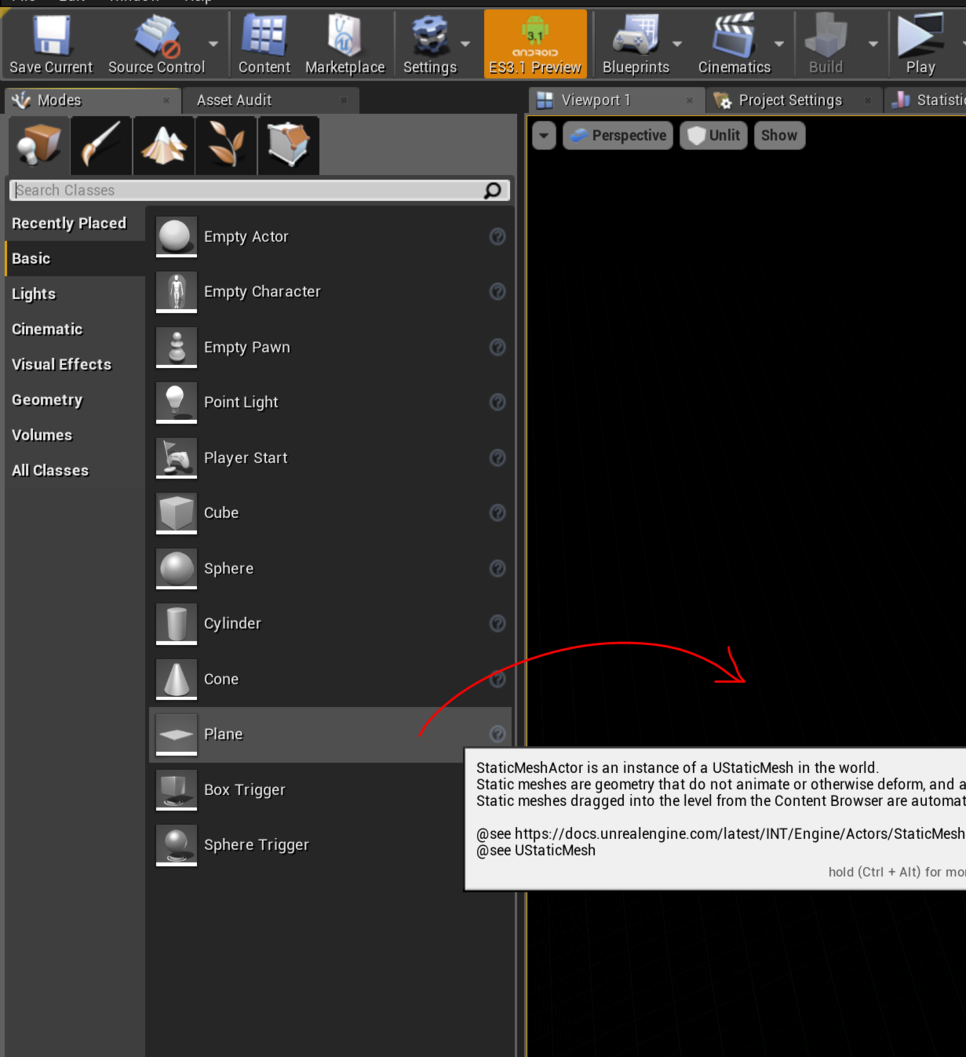Expand the Blueprints dropdown arrow
This screenshot has width=966, height=1057.
[x=677, y=44]
